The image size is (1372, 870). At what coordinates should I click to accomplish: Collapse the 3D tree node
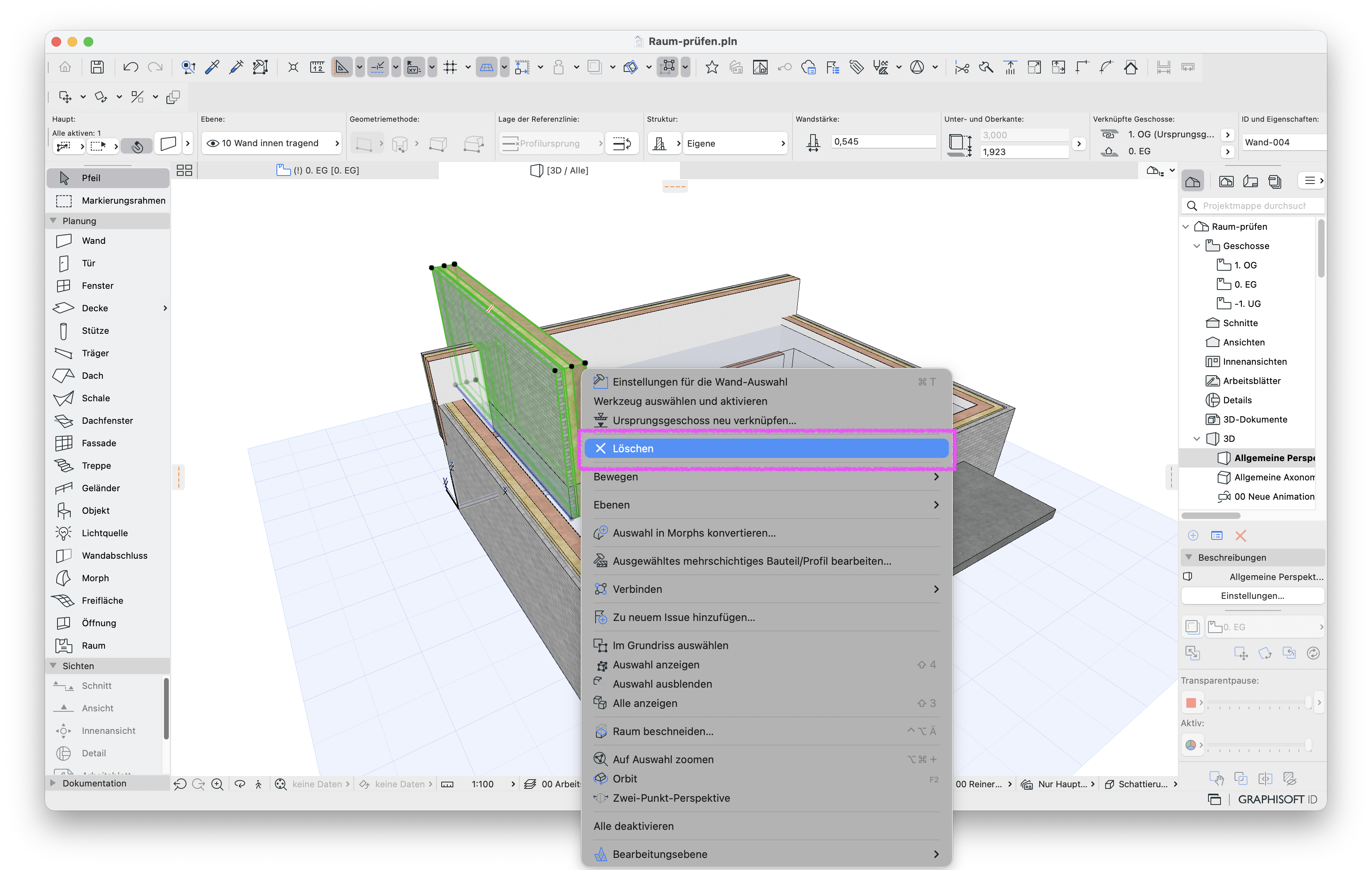1196,439
